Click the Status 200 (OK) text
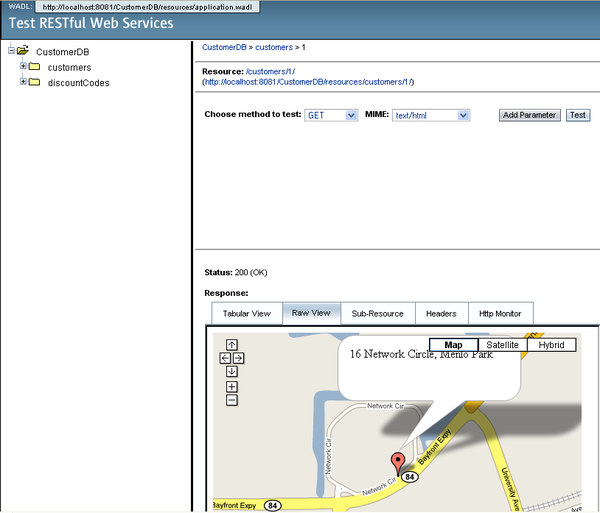 click(236, 272)
